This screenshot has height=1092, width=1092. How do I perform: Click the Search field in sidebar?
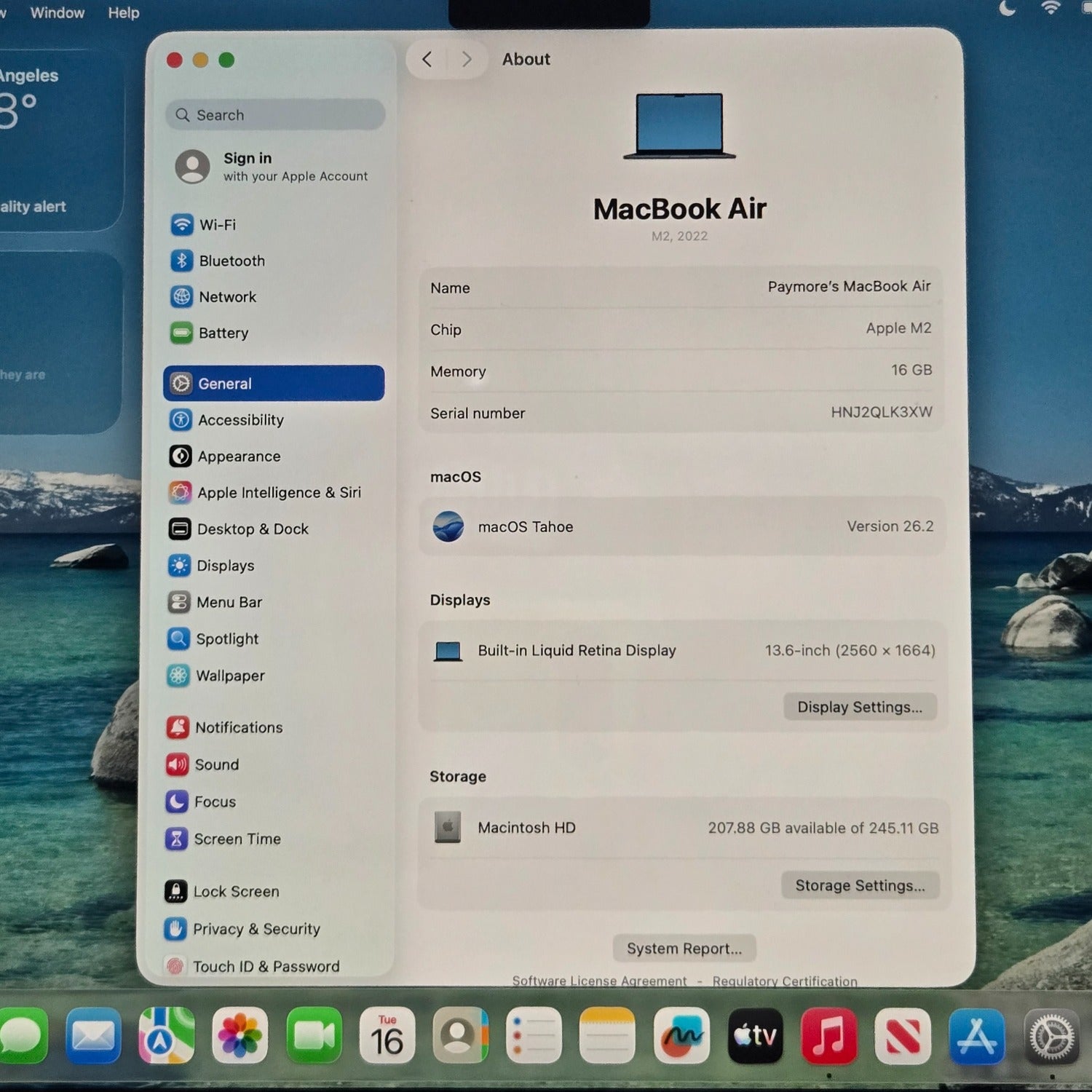tap(275, 115)
